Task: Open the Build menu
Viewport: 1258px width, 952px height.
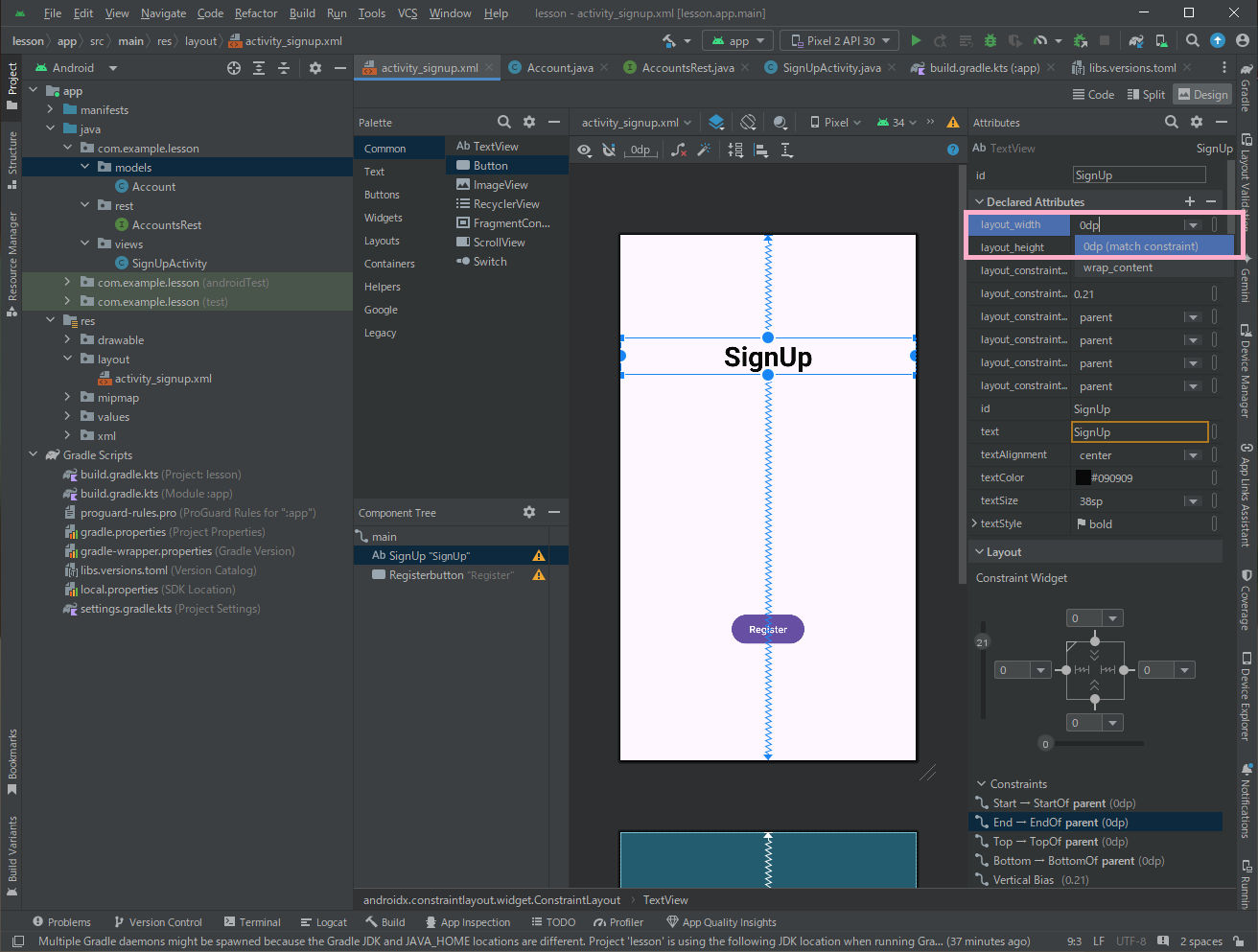Action: (302, 12)
